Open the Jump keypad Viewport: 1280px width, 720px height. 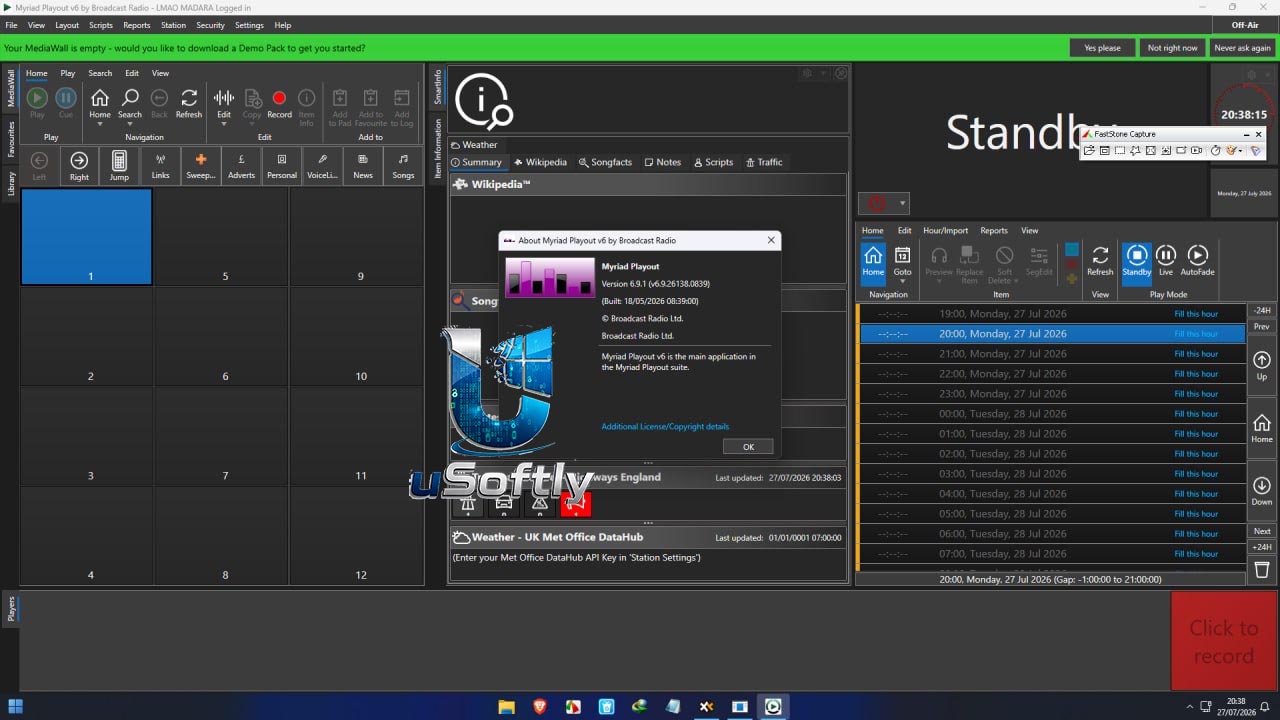coord(119,165)
